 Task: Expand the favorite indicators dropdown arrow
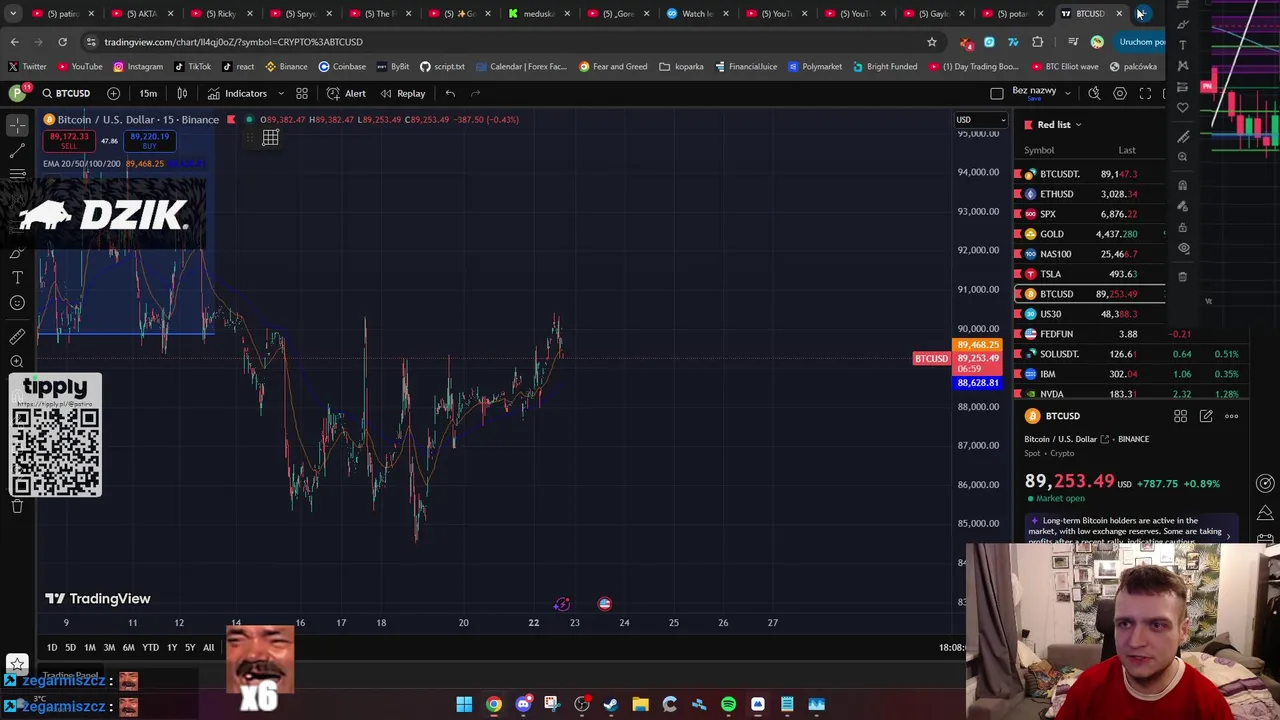[281, 93]
